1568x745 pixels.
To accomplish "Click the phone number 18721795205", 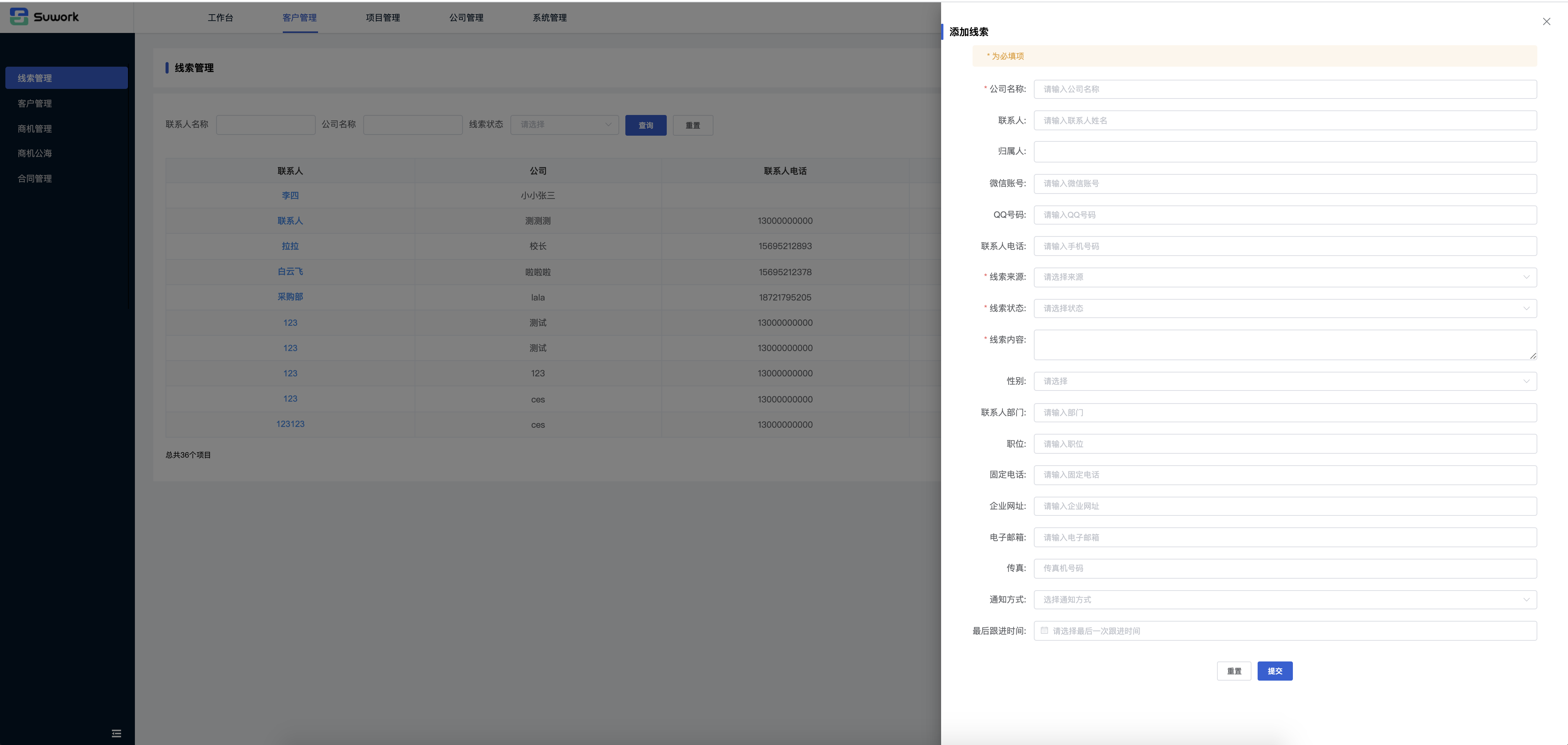I will [785, 297].
